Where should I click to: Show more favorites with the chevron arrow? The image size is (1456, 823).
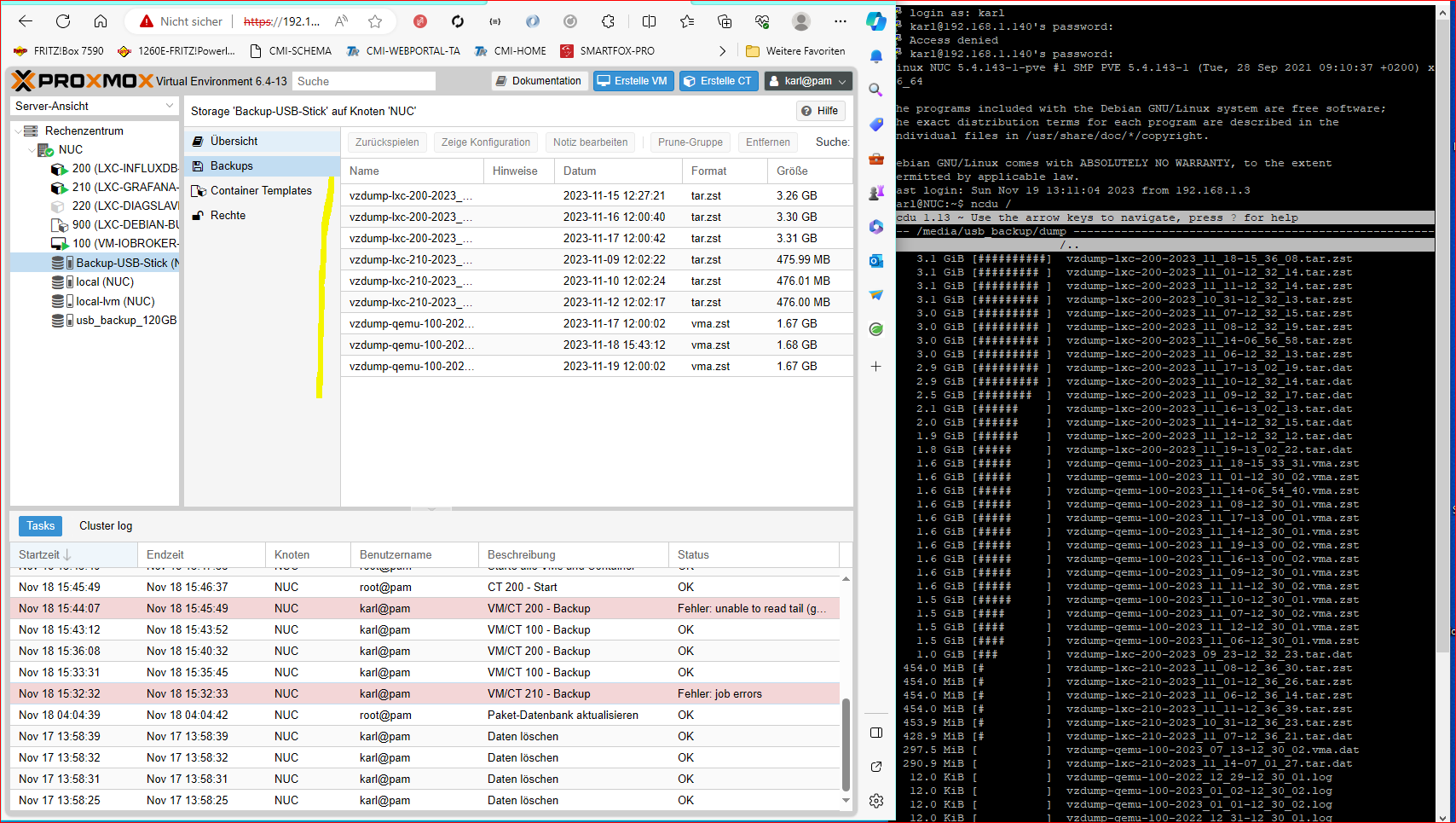click(x=723, y=51)
